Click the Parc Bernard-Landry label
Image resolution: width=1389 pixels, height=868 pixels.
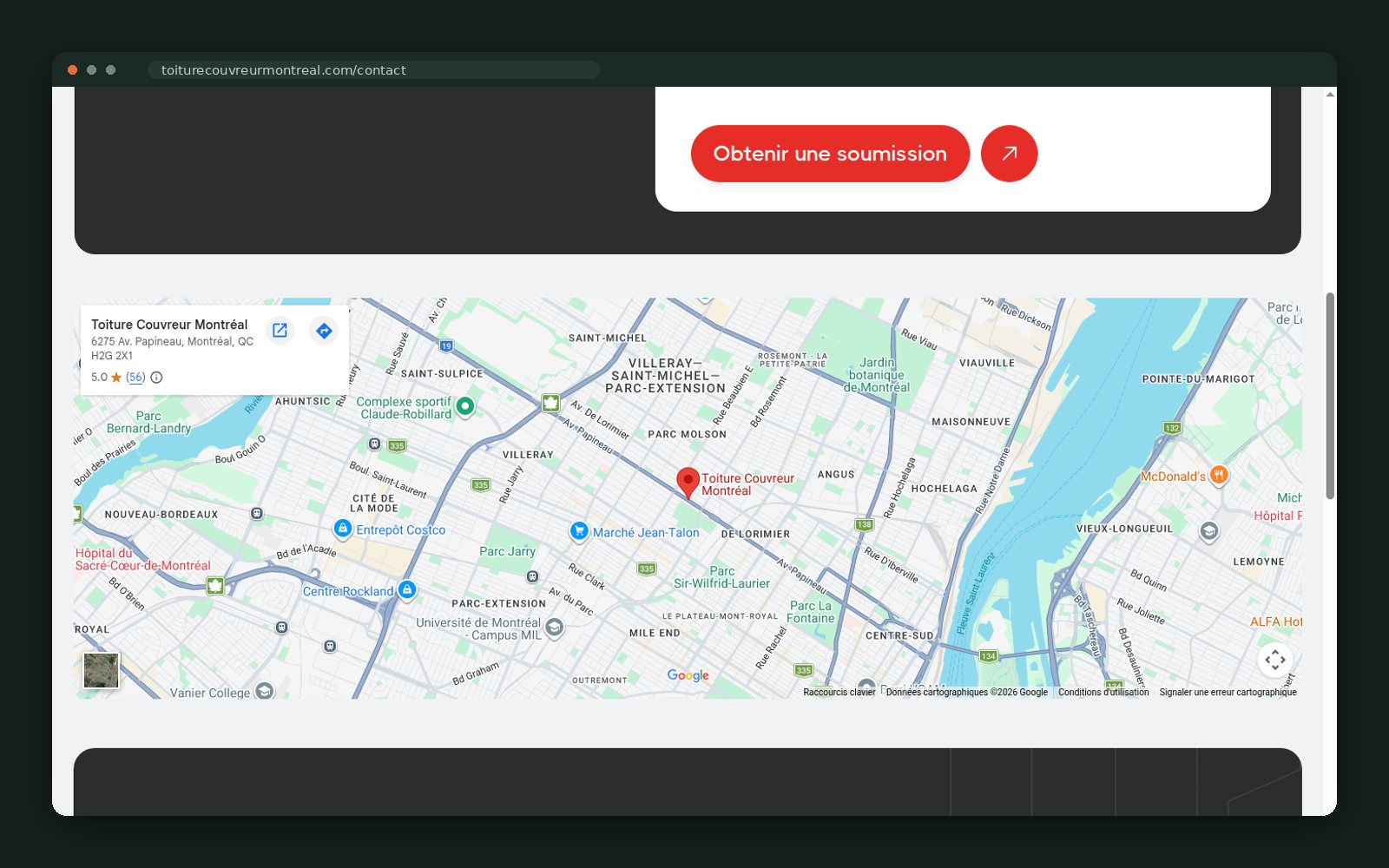coord(148,422)
